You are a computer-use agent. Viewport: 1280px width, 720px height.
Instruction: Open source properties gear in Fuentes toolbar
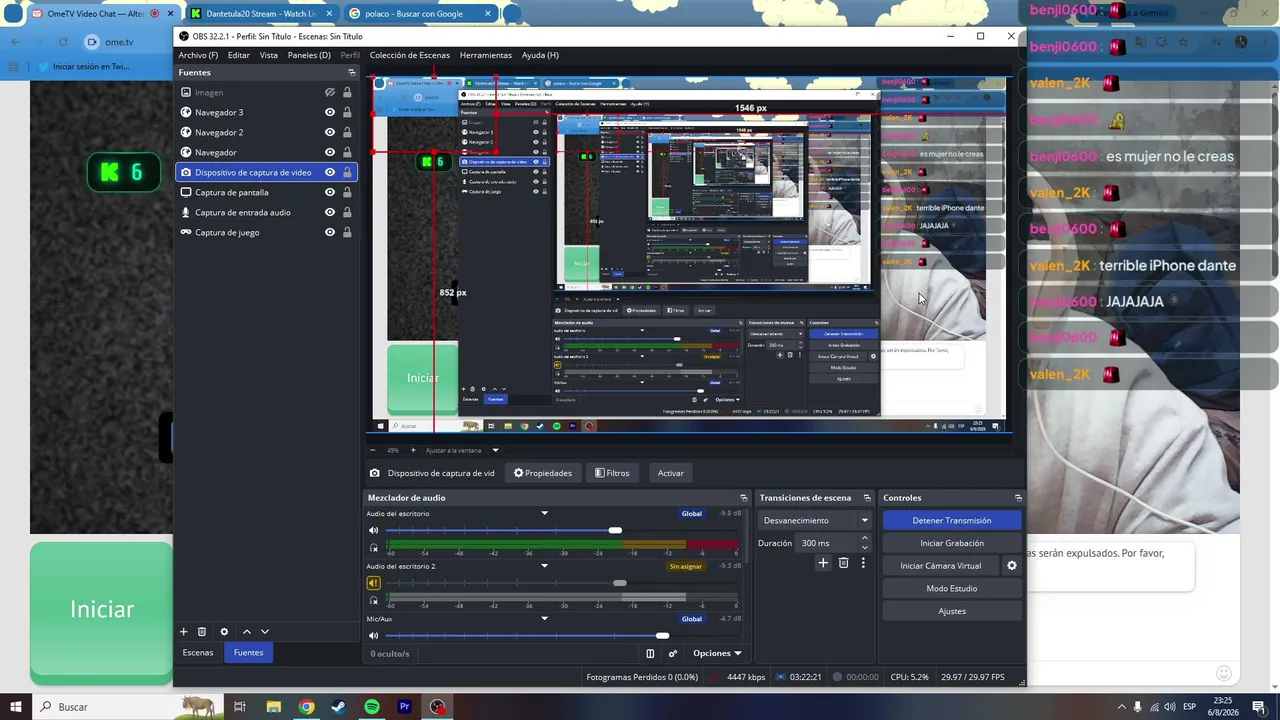point(224,632)
